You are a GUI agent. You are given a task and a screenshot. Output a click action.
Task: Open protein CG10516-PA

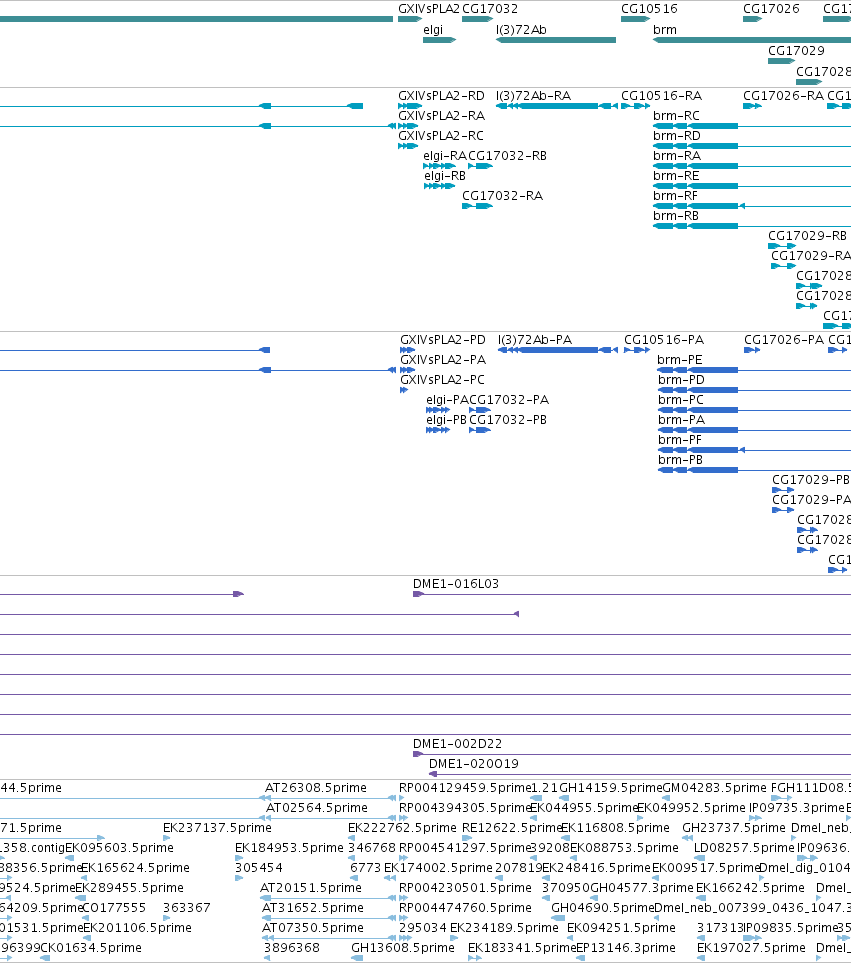click(664, 340)
